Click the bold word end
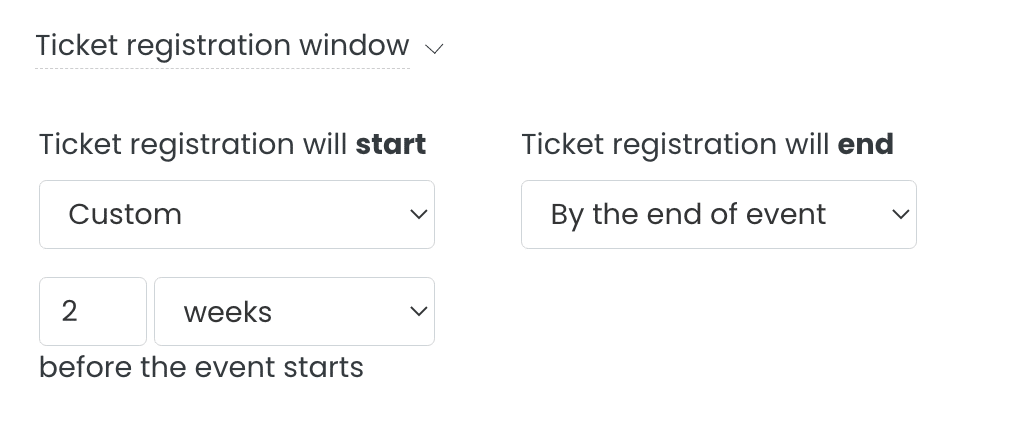This screenshot has width=1030, height=442. tap(865, 145)
